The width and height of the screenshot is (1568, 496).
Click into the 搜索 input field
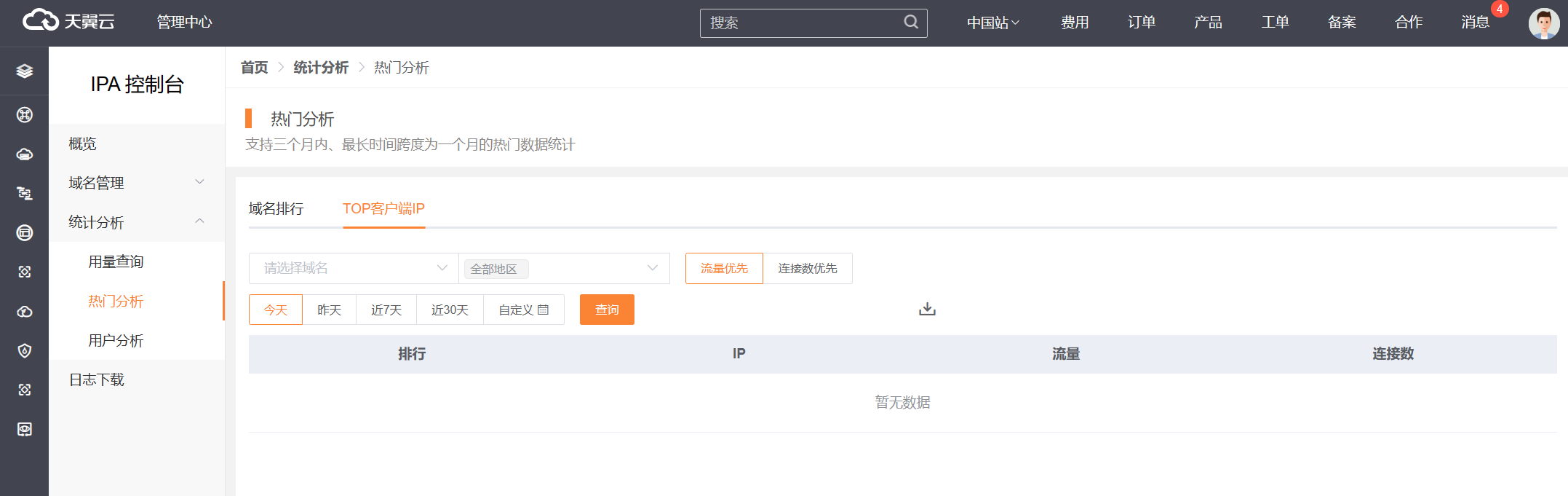coord(800,23)
